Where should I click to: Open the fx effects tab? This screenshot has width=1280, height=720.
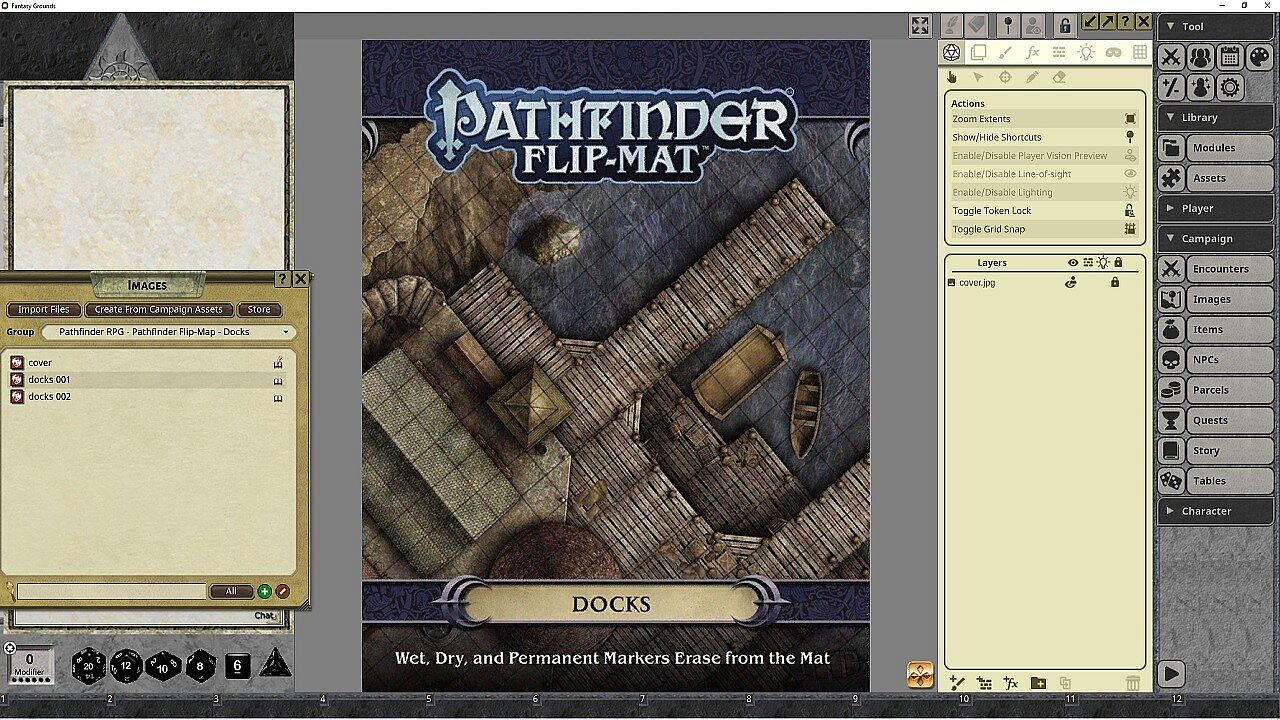pos(1032,52)
